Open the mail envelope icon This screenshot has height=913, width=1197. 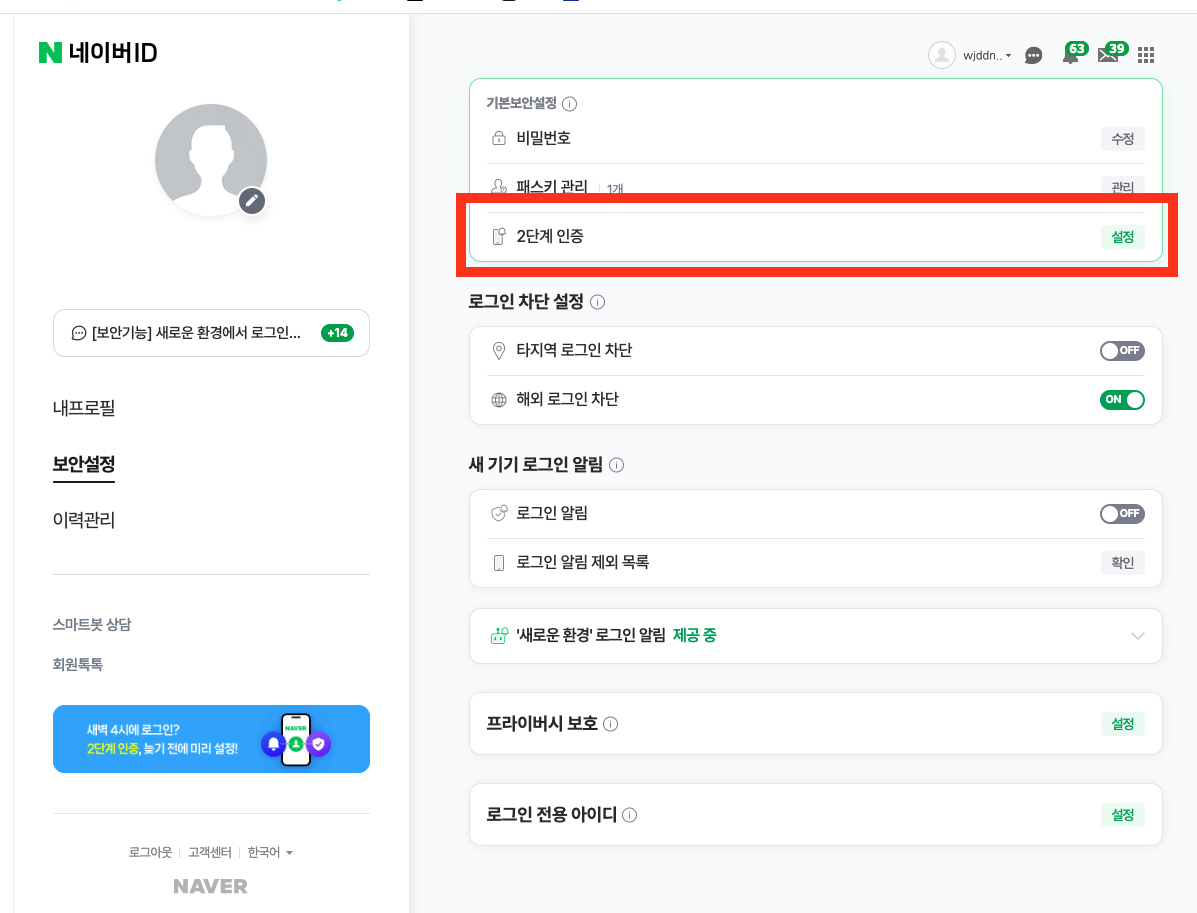pyautogui.click(x=1109, y=53)
